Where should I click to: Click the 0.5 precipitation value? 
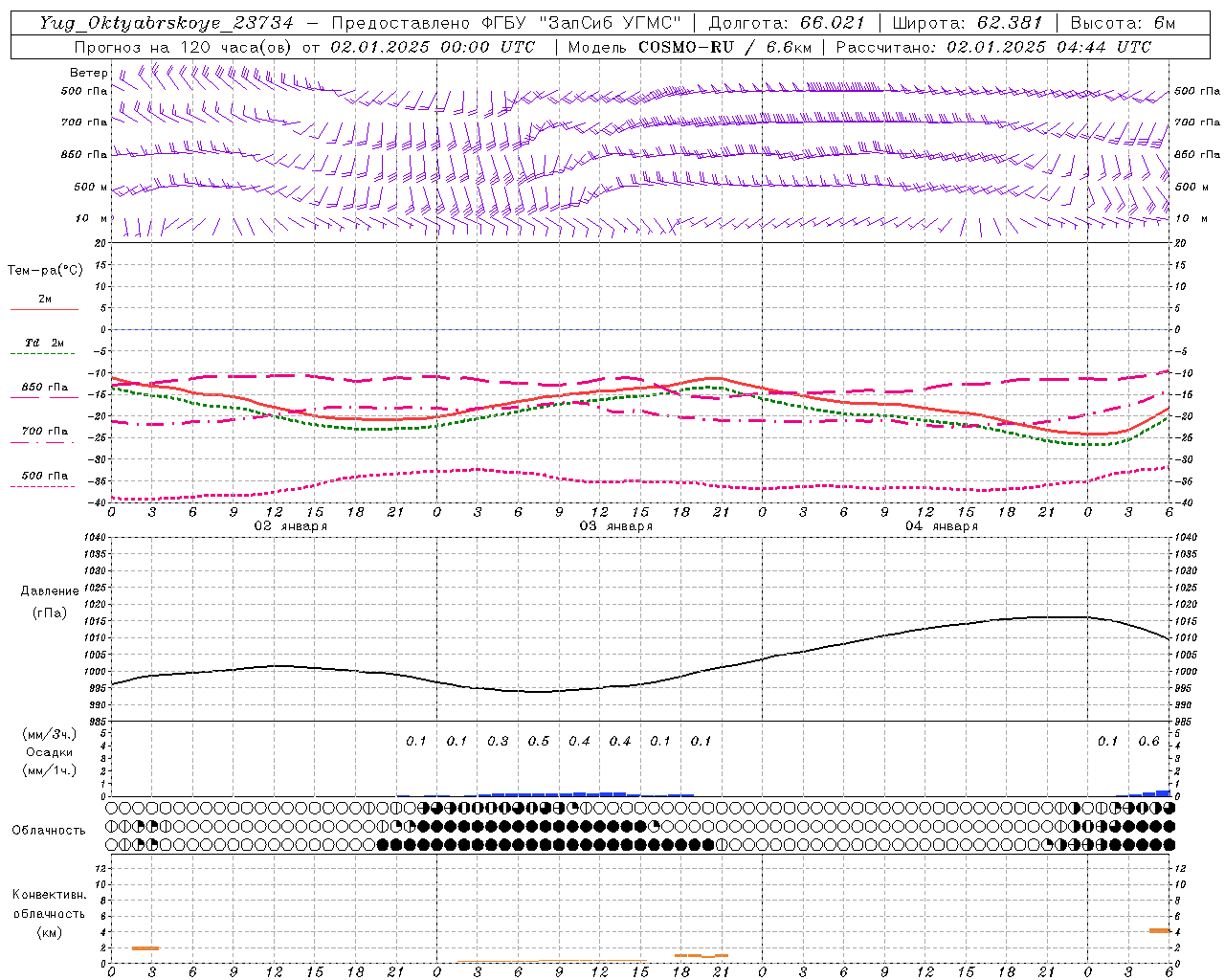(538, 742)
